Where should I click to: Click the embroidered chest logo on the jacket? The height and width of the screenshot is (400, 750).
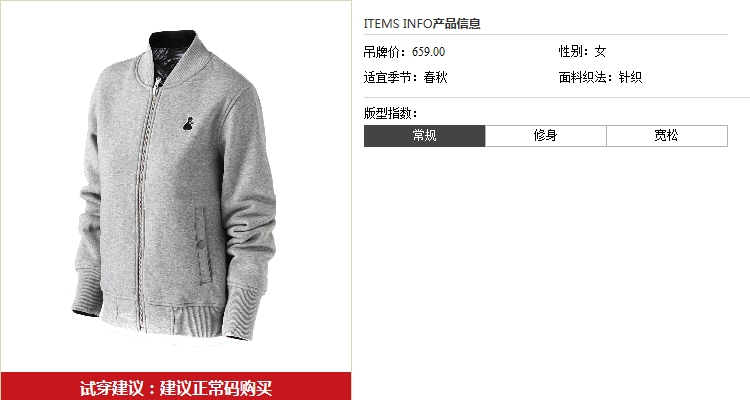(x=188, y=124)
